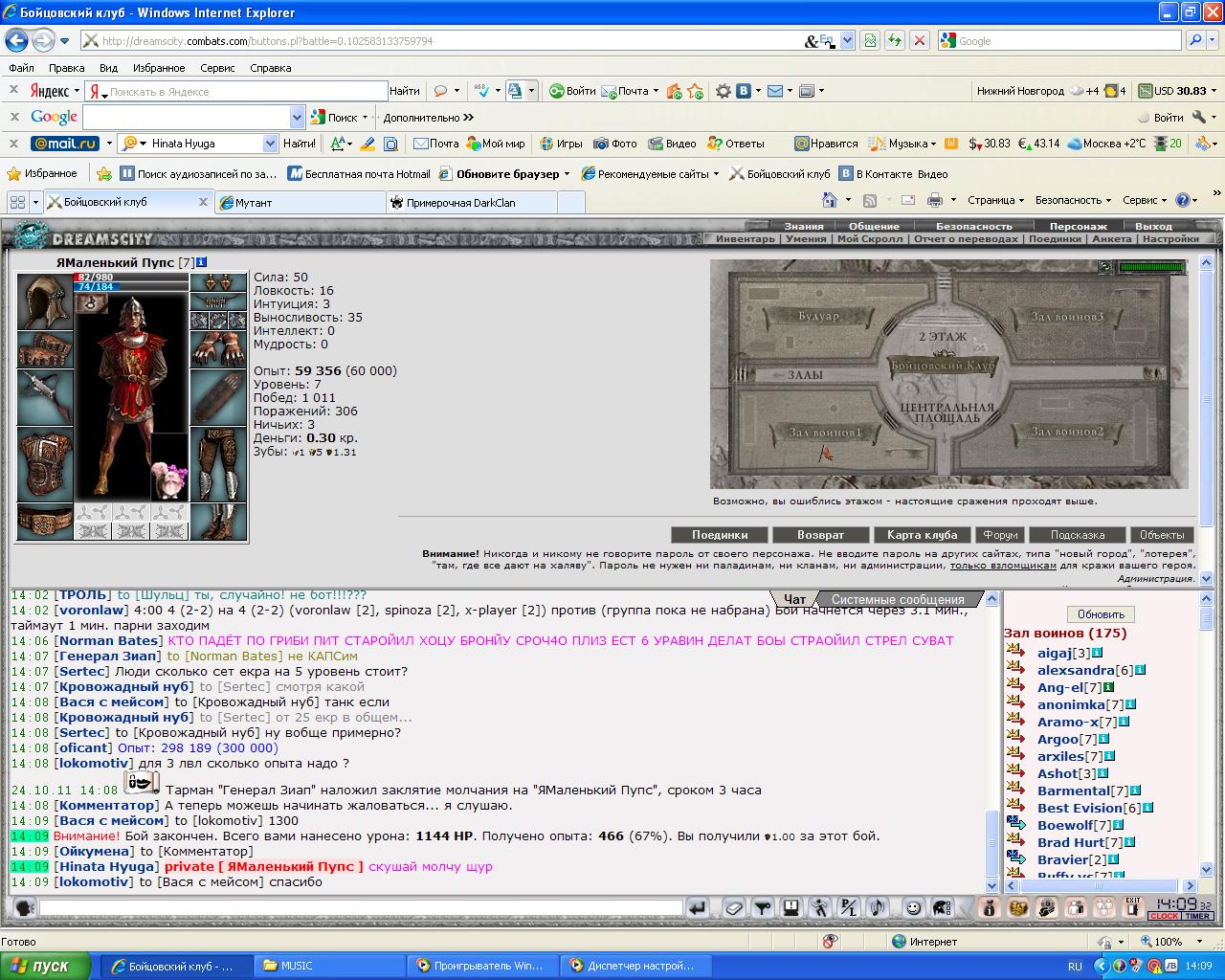This screenshot has height=980, width=1225.
Task: Click the floppy disk save chat icon
Action: click(791, 907)
